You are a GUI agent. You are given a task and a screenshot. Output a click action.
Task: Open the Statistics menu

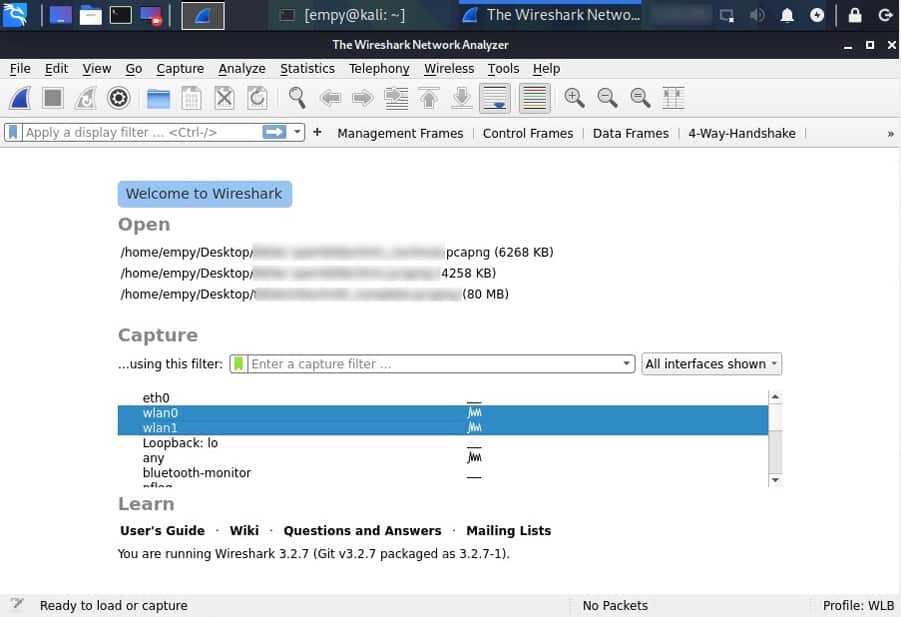(307, 68)
